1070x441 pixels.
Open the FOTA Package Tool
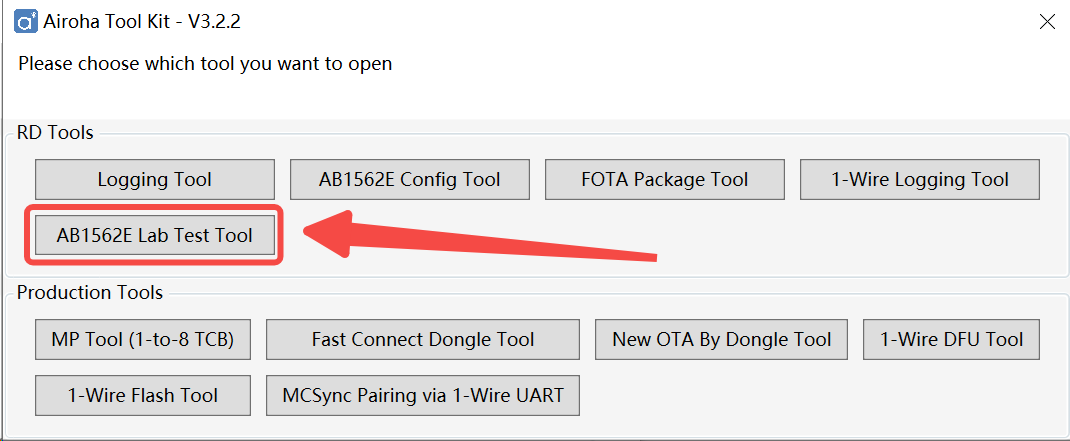(x=665, y=180)
